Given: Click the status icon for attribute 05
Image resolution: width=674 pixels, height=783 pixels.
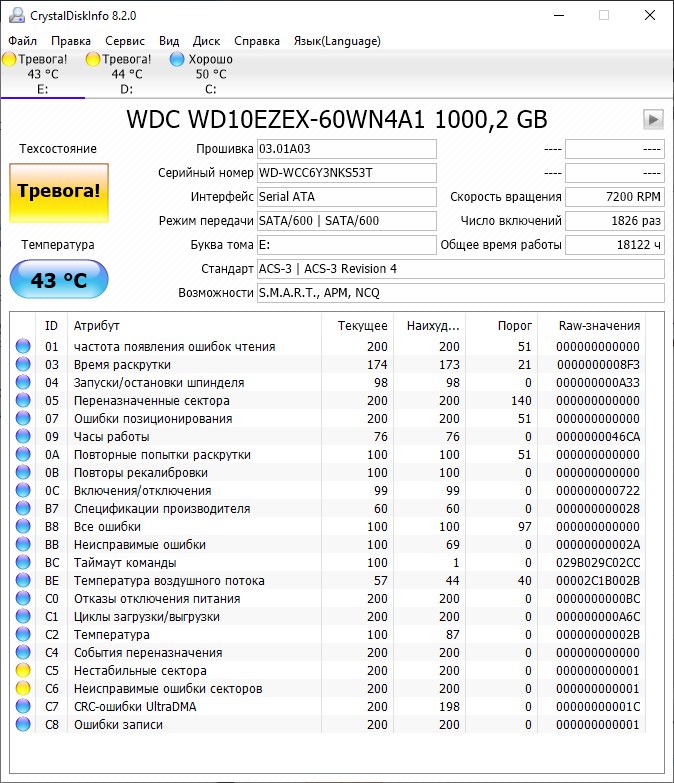Looking at the screenshot, I should point(23,400).
